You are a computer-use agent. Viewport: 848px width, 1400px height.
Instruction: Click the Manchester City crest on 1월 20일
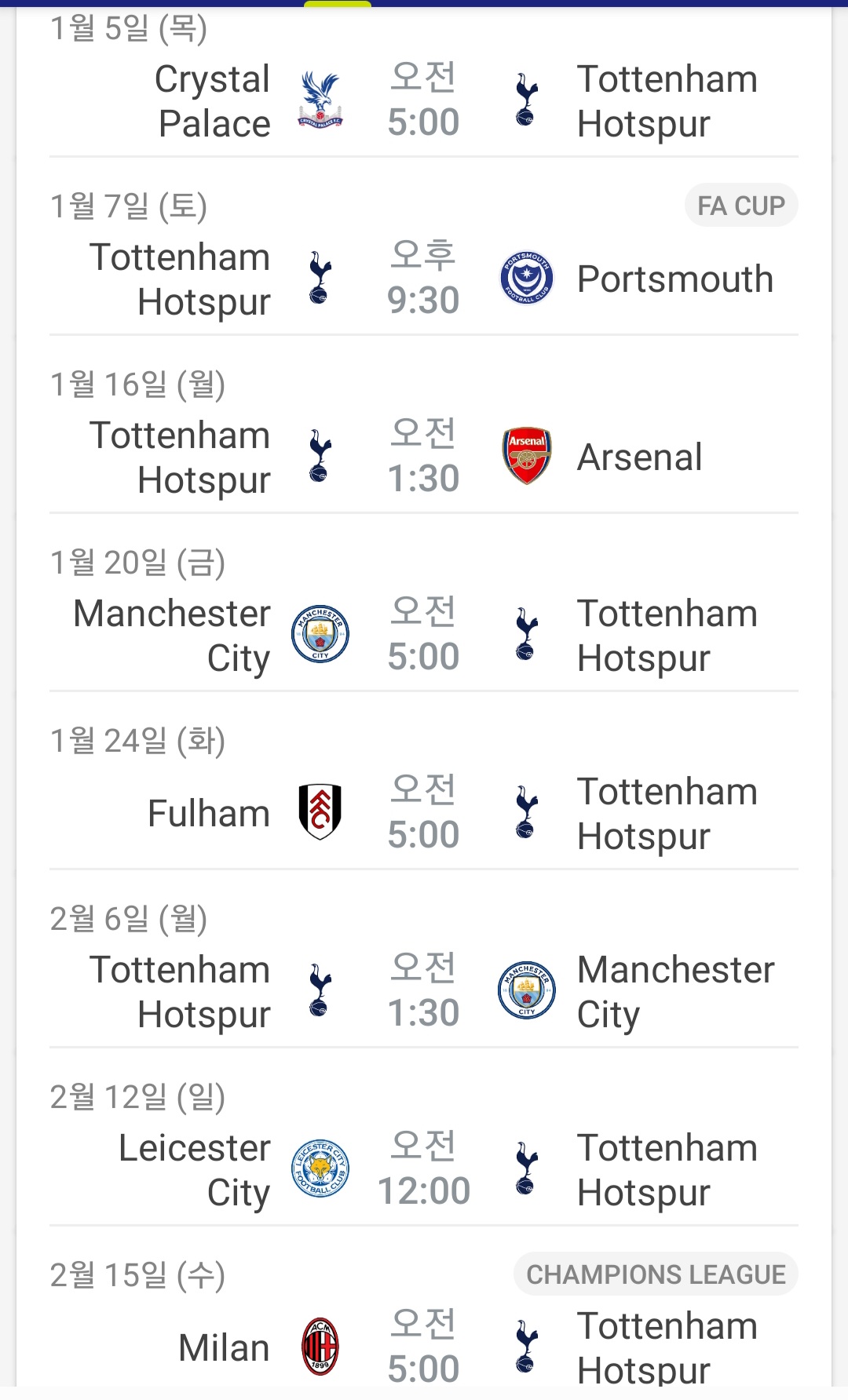(320, 634)
